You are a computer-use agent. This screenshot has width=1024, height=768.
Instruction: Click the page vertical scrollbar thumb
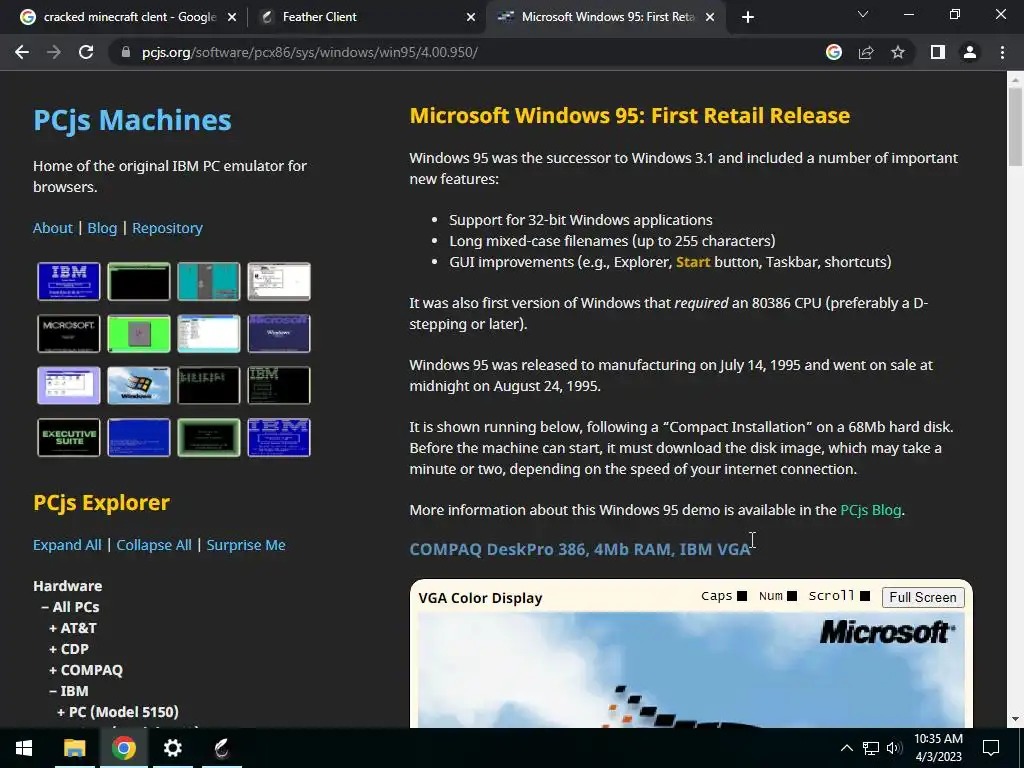(x=1015, y=127)
